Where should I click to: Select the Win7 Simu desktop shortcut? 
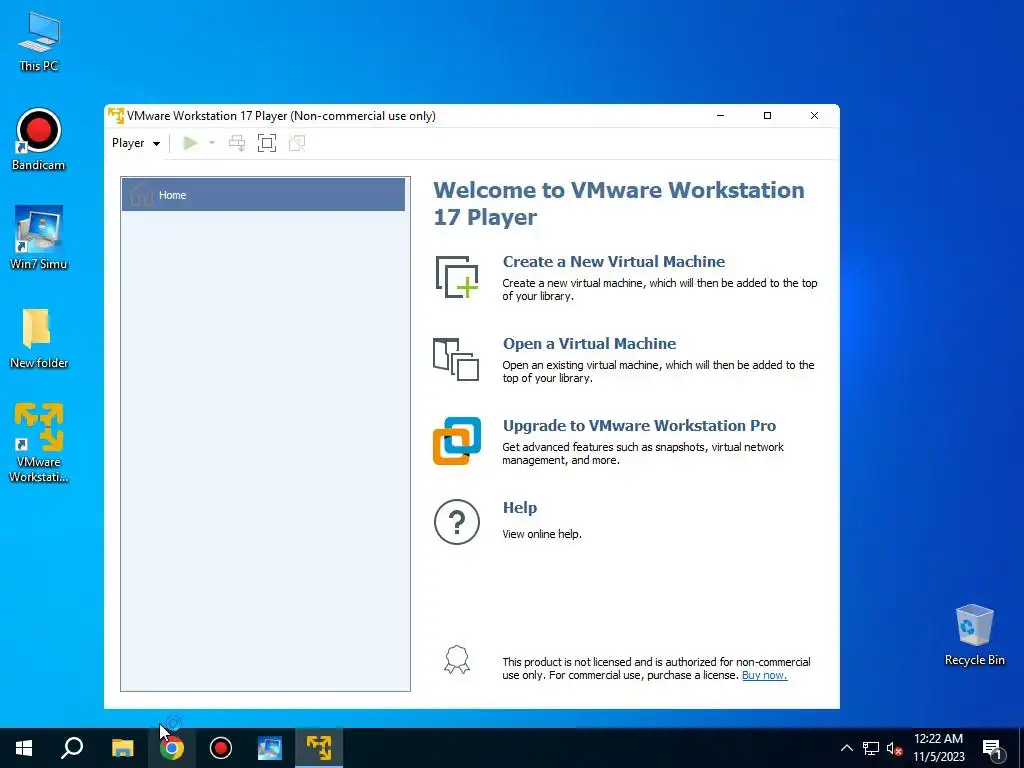[x=39, y=238]
